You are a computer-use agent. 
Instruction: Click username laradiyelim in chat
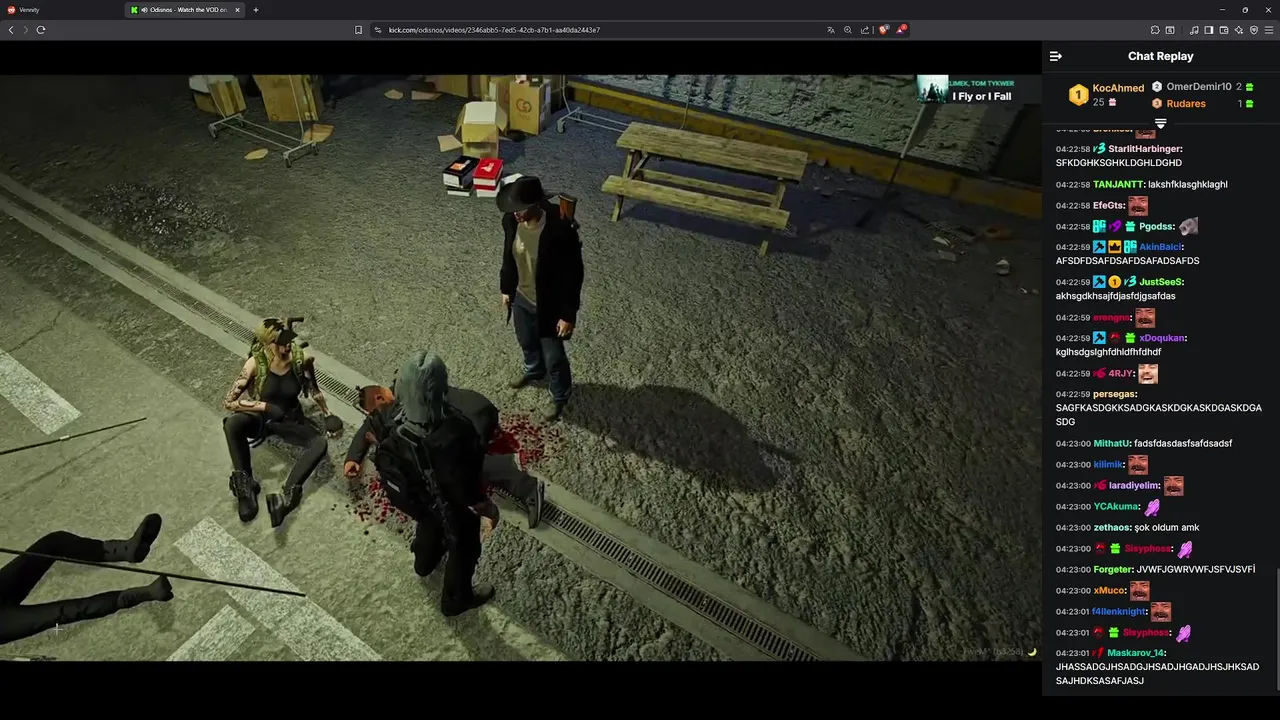1134,486
